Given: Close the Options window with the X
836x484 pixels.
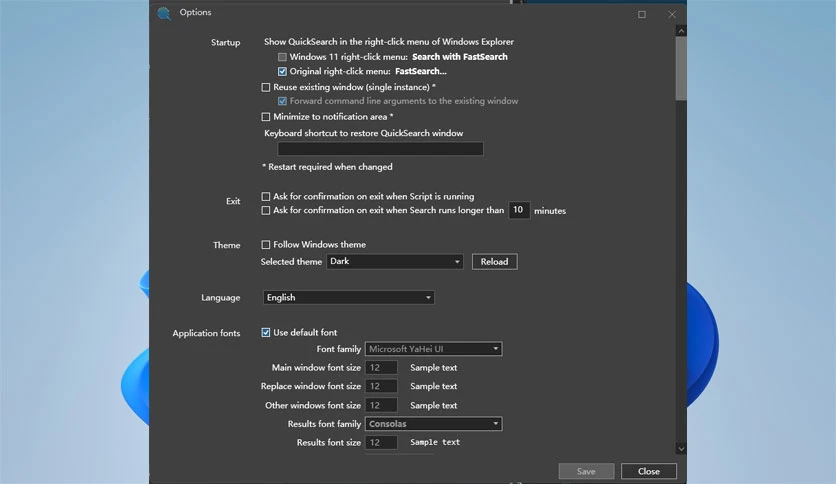Looking at the screenshot, I should pyautogui.click(x=672, y=14).
